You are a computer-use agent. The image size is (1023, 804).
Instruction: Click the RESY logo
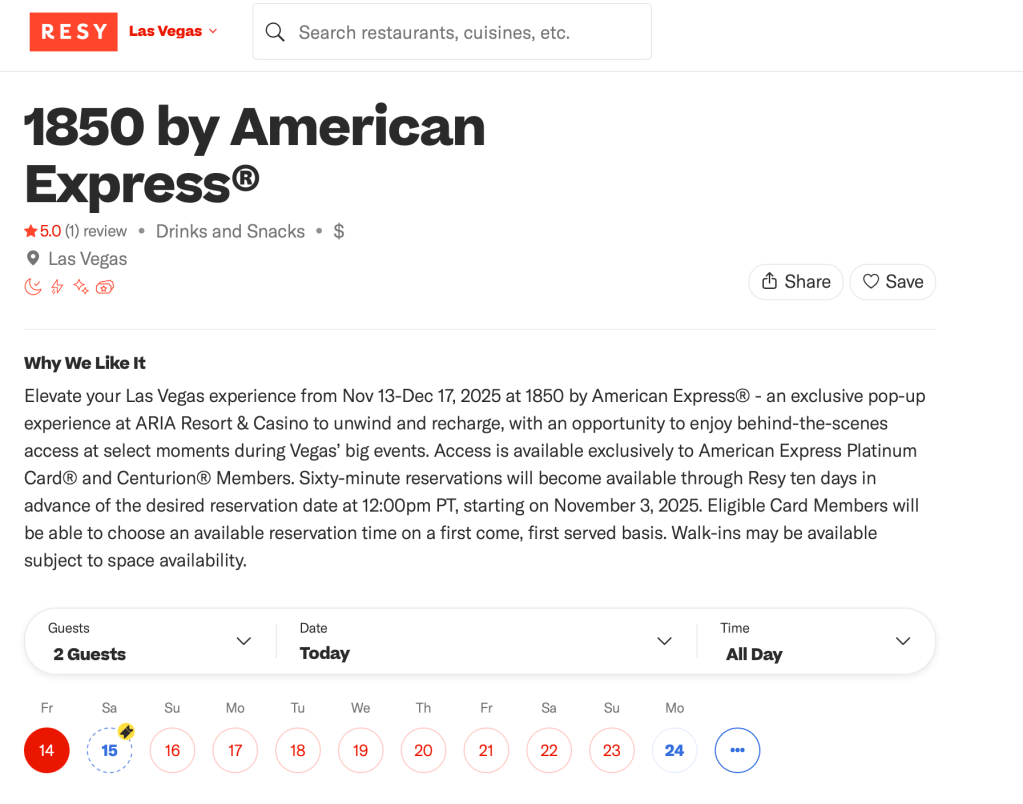tap(73, 32)
